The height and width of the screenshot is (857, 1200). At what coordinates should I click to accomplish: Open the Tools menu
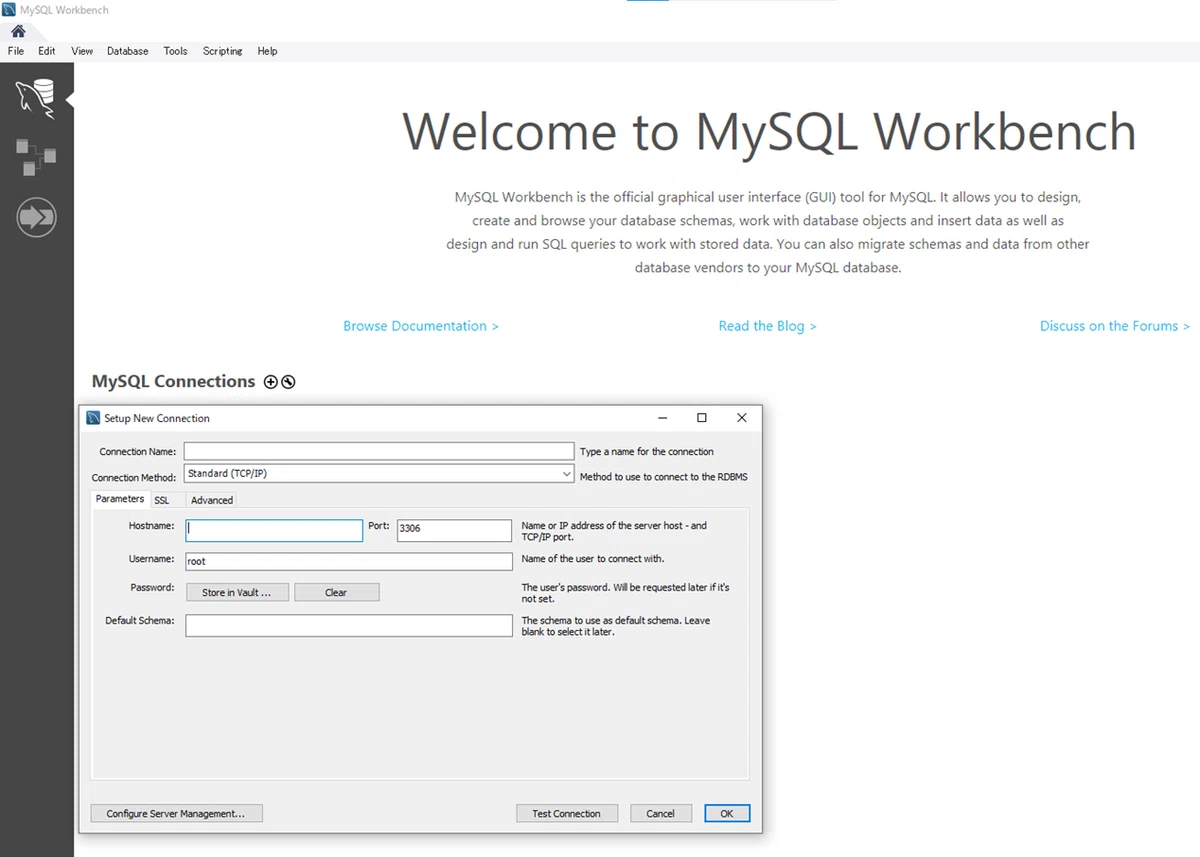coord(175,51)
